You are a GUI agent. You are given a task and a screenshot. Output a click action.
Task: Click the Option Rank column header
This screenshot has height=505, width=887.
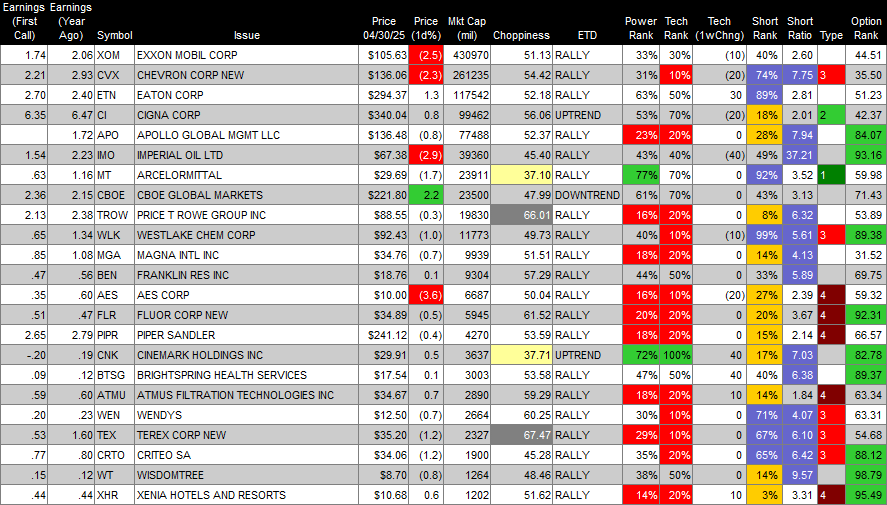coord(866,28)
